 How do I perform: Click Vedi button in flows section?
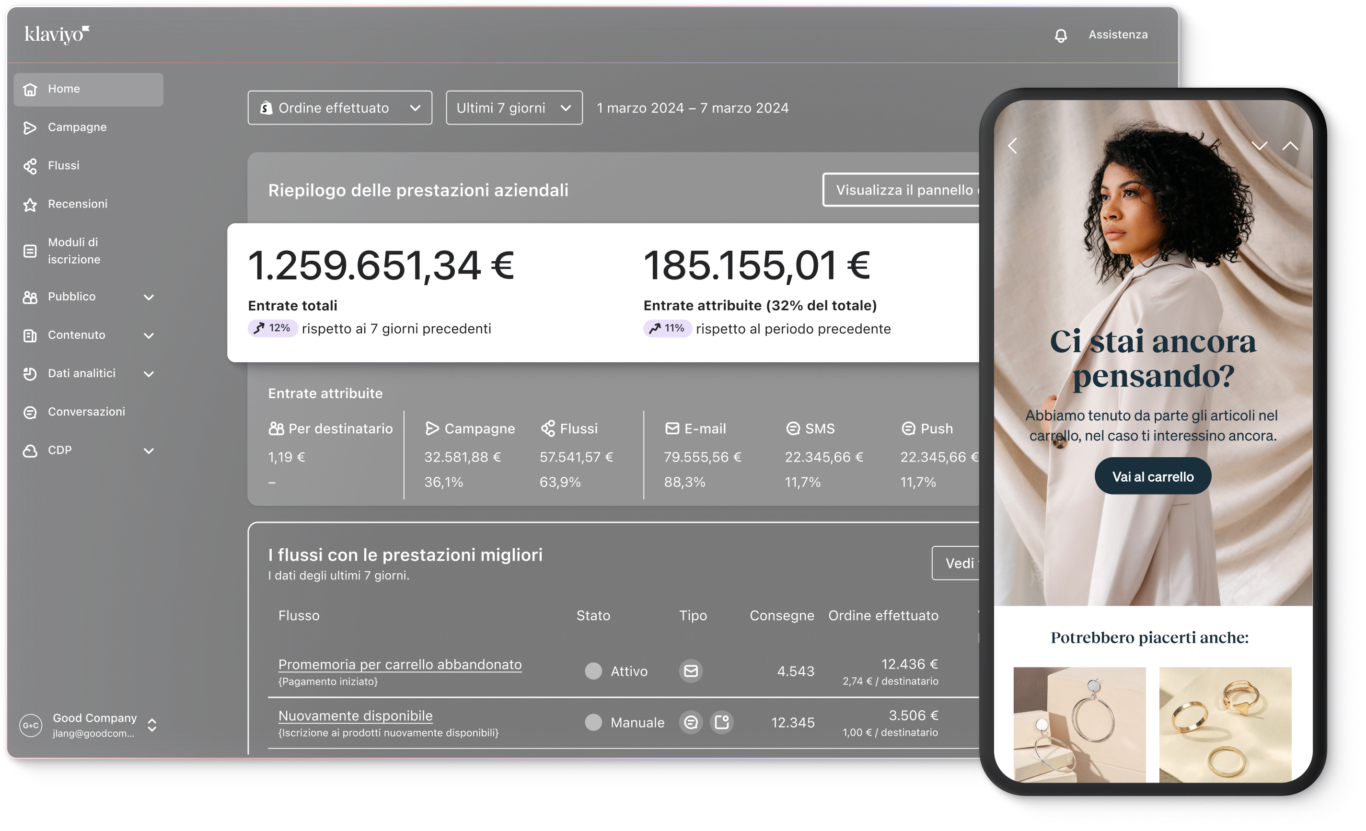956,563
